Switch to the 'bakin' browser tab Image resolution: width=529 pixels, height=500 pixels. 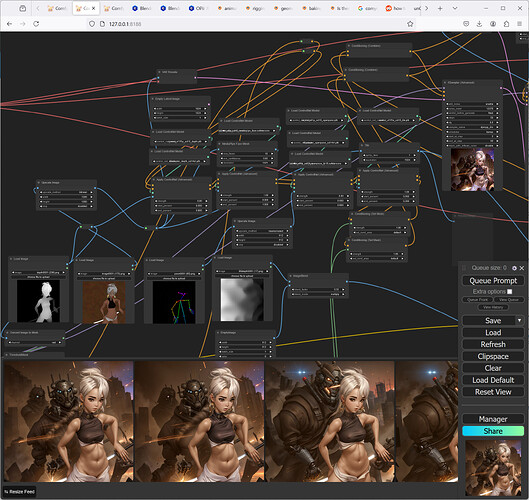(x=312, y=8)
